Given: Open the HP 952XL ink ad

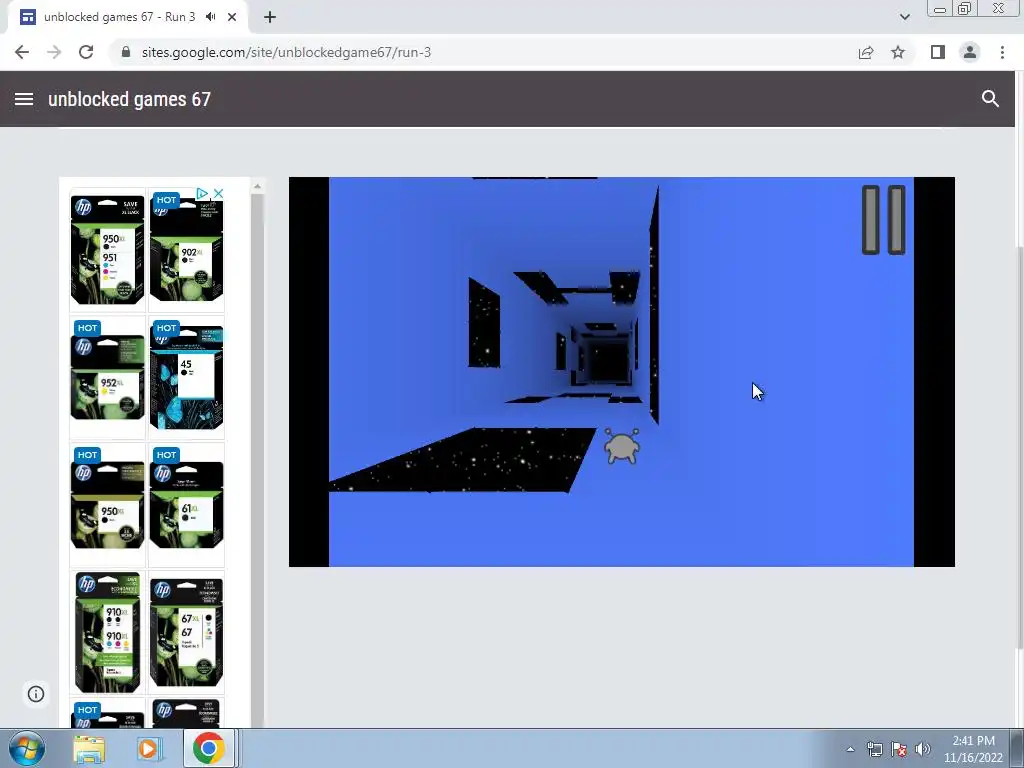Looking at the screenshot, I should point(108,377).
